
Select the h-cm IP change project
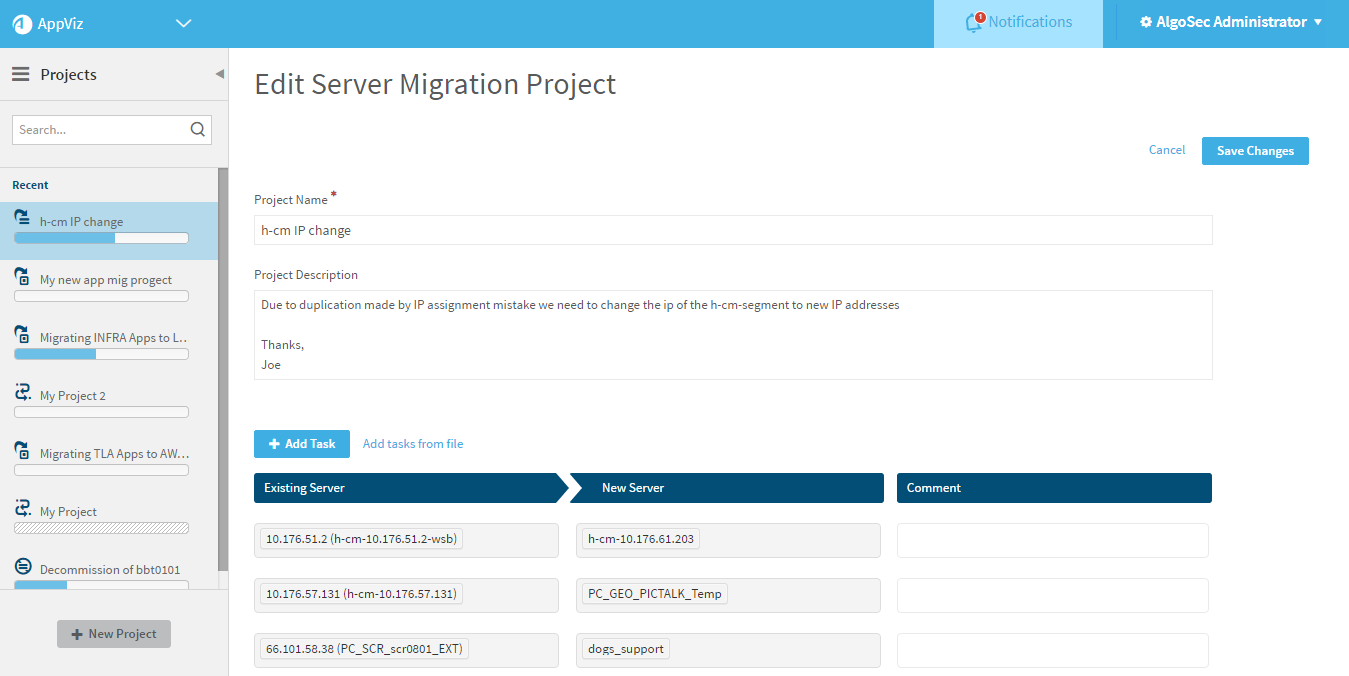[x=82, y=222]
